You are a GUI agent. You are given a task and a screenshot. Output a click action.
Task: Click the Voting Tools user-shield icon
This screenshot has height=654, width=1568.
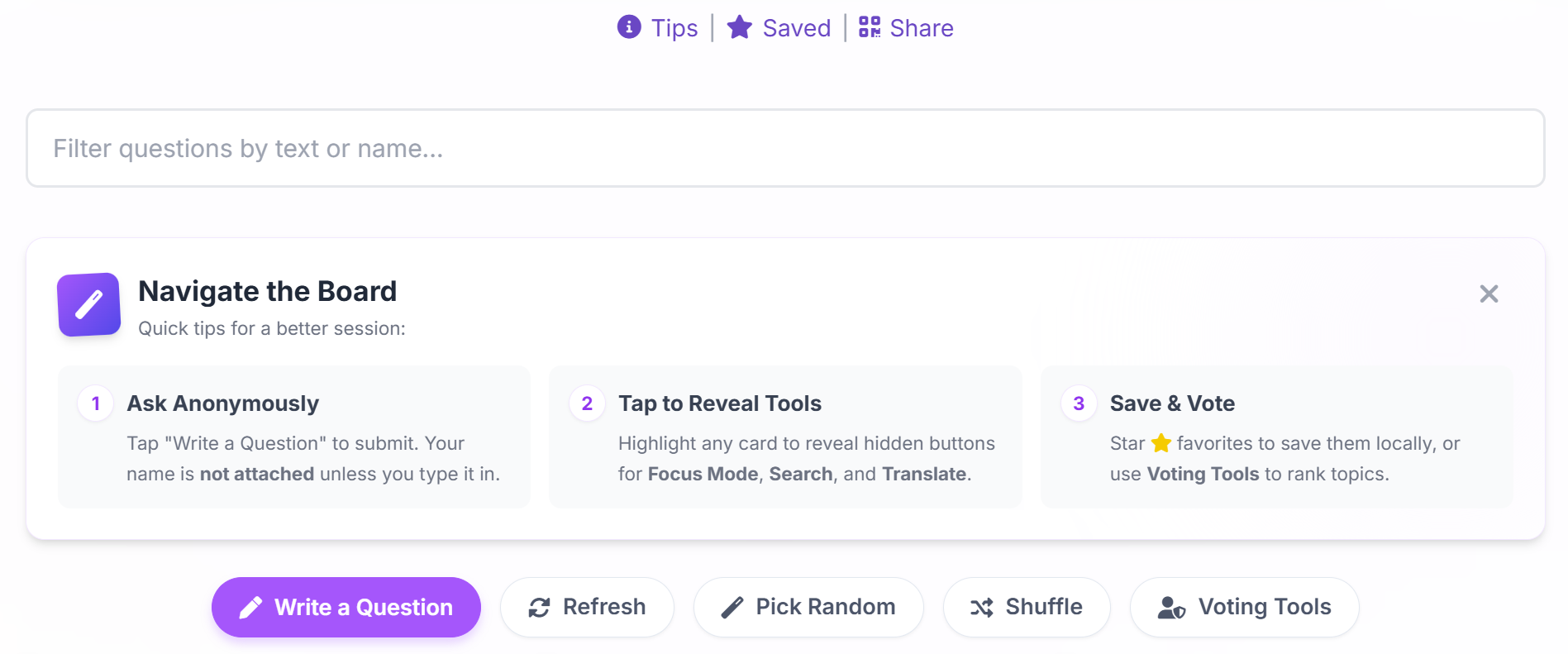[x=1171, y=608]
